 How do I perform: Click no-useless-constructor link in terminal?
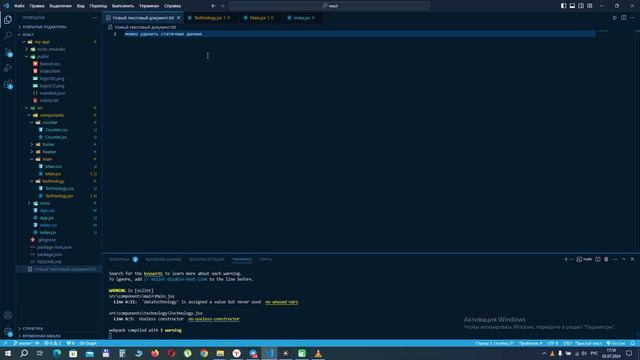tap(214, 319)
